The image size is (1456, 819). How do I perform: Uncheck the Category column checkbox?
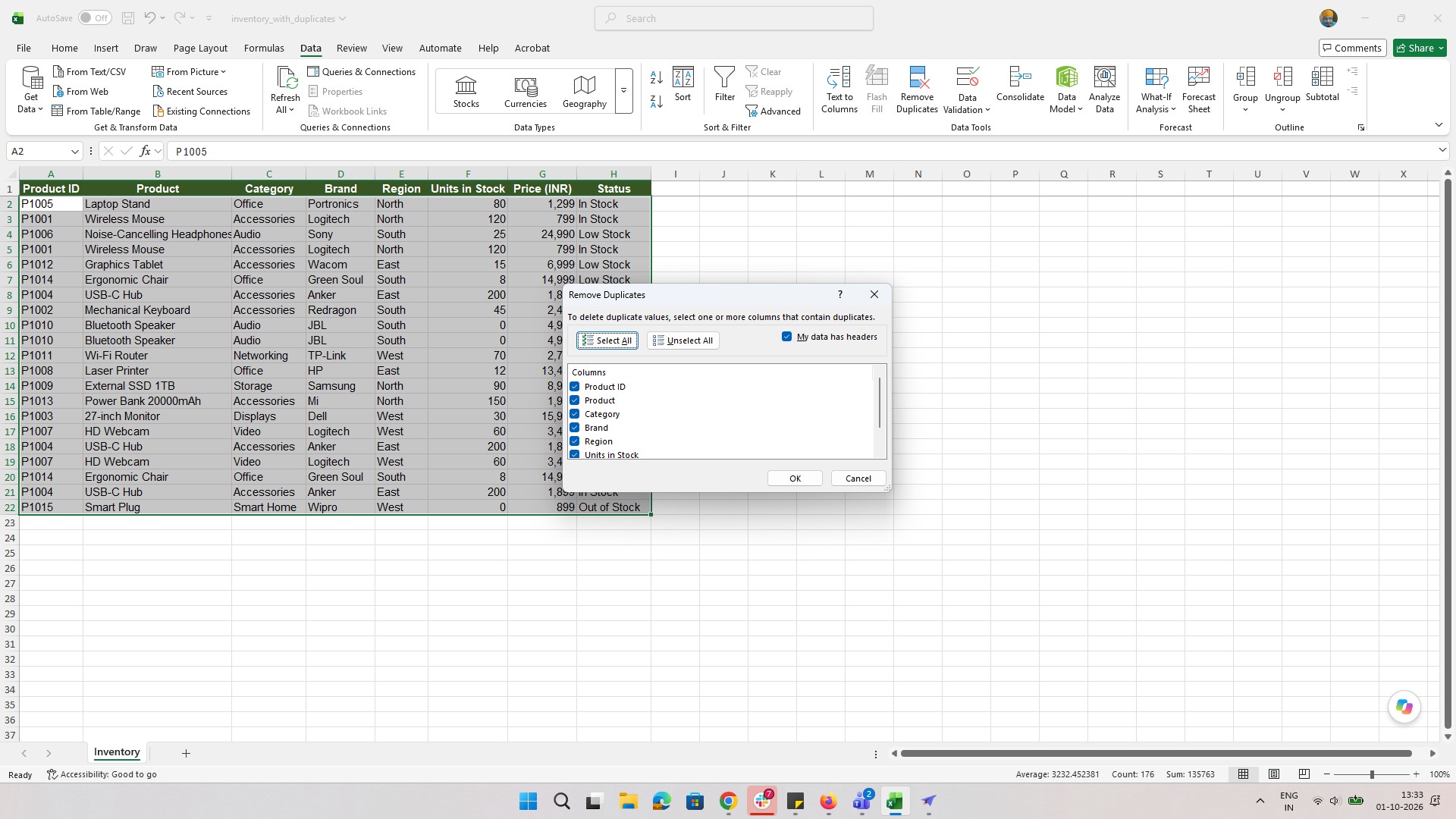[x=575, y=414]
